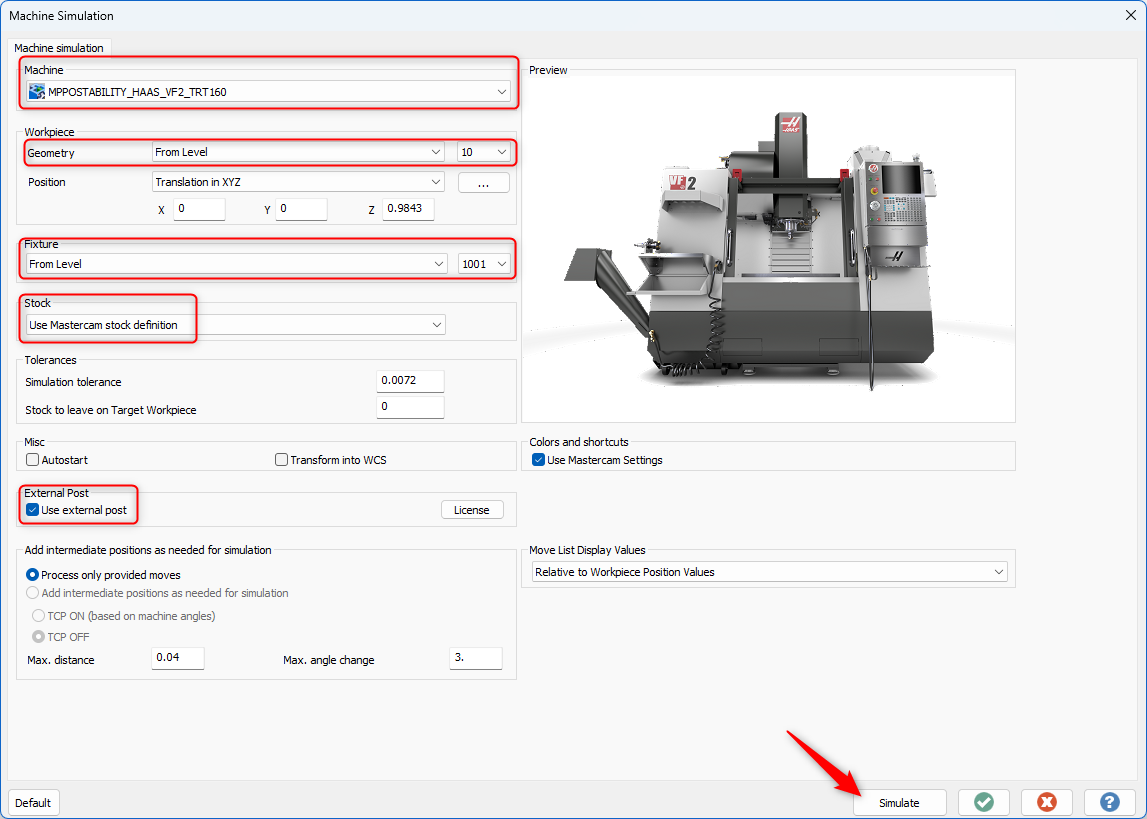Switch to the Machine simulation tab
Viewport: 1147px width, 819px height.
59,48
